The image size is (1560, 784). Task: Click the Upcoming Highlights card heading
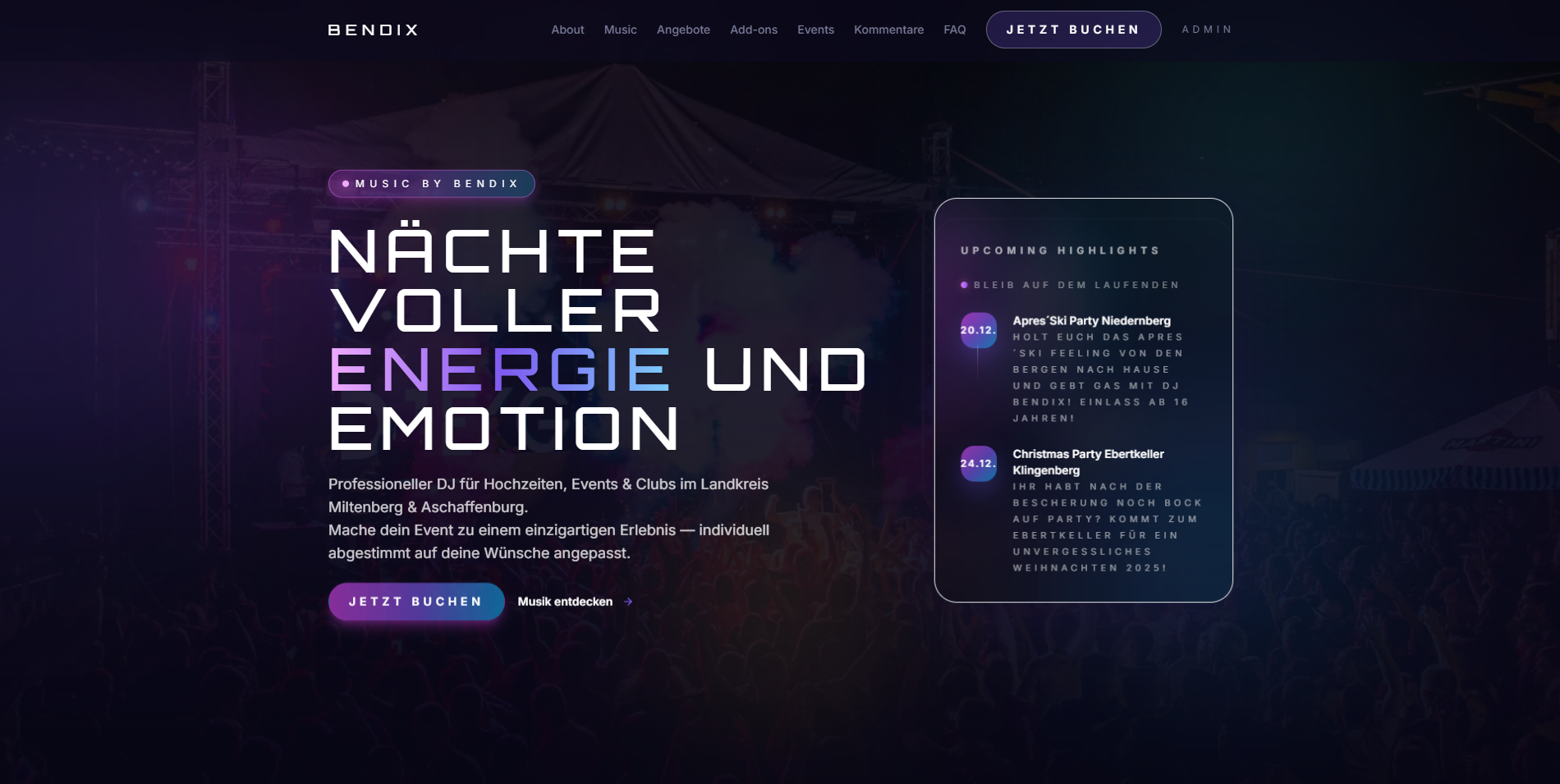click(1060, 250)
